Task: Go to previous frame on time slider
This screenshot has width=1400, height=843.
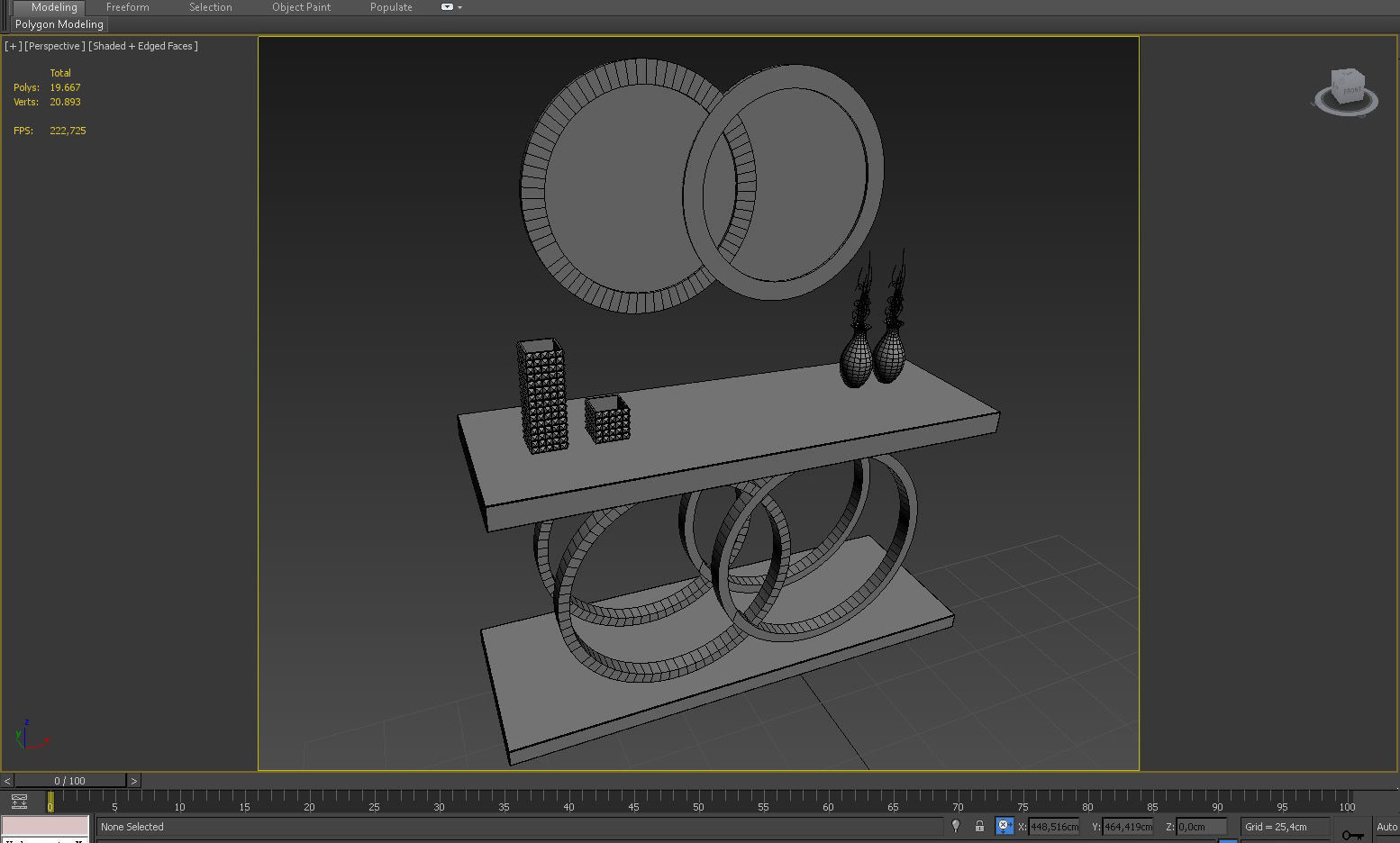Action: tap(7, 781)
